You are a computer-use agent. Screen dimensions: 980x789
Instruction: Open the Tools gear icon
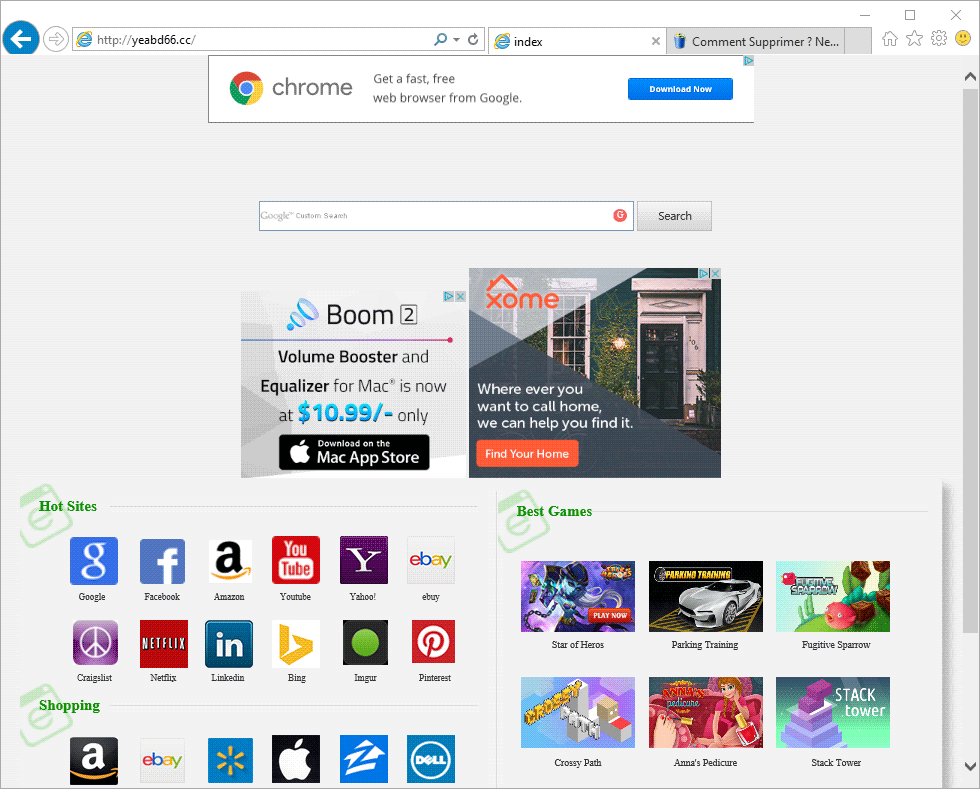[x=939, y=39]
